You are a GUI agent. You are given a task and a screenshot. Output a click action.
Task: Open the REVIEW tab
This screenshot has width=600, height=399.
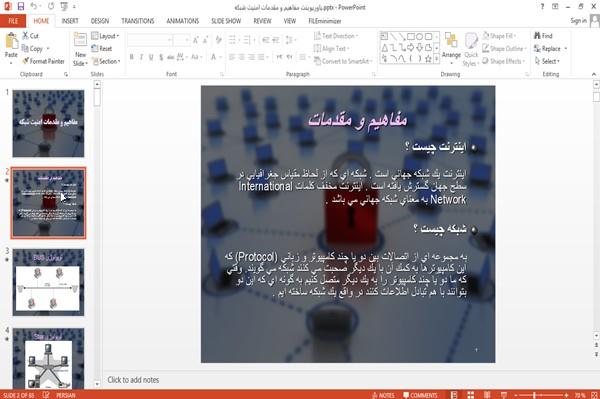tap(262, 21)
